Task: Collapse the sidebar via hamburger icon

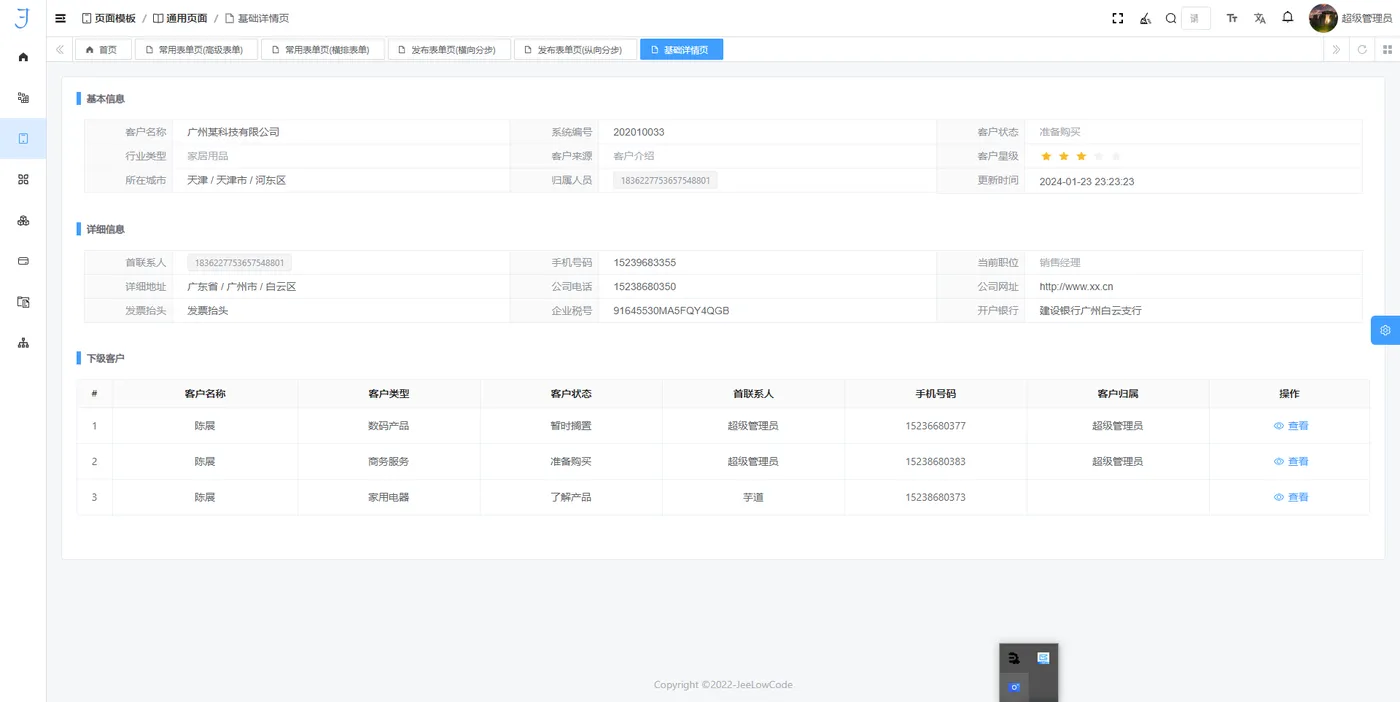Action: coord(59,18)
